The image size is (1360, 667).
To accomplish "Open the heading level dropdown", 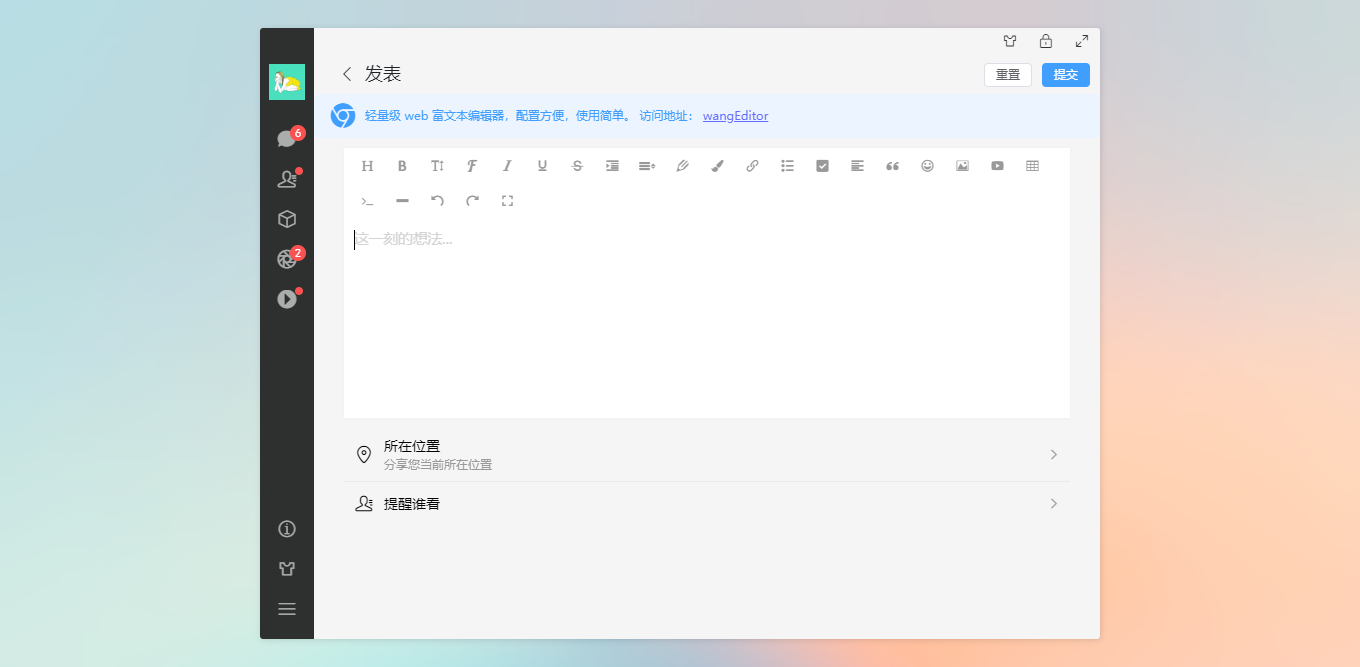I will point(367,166).
